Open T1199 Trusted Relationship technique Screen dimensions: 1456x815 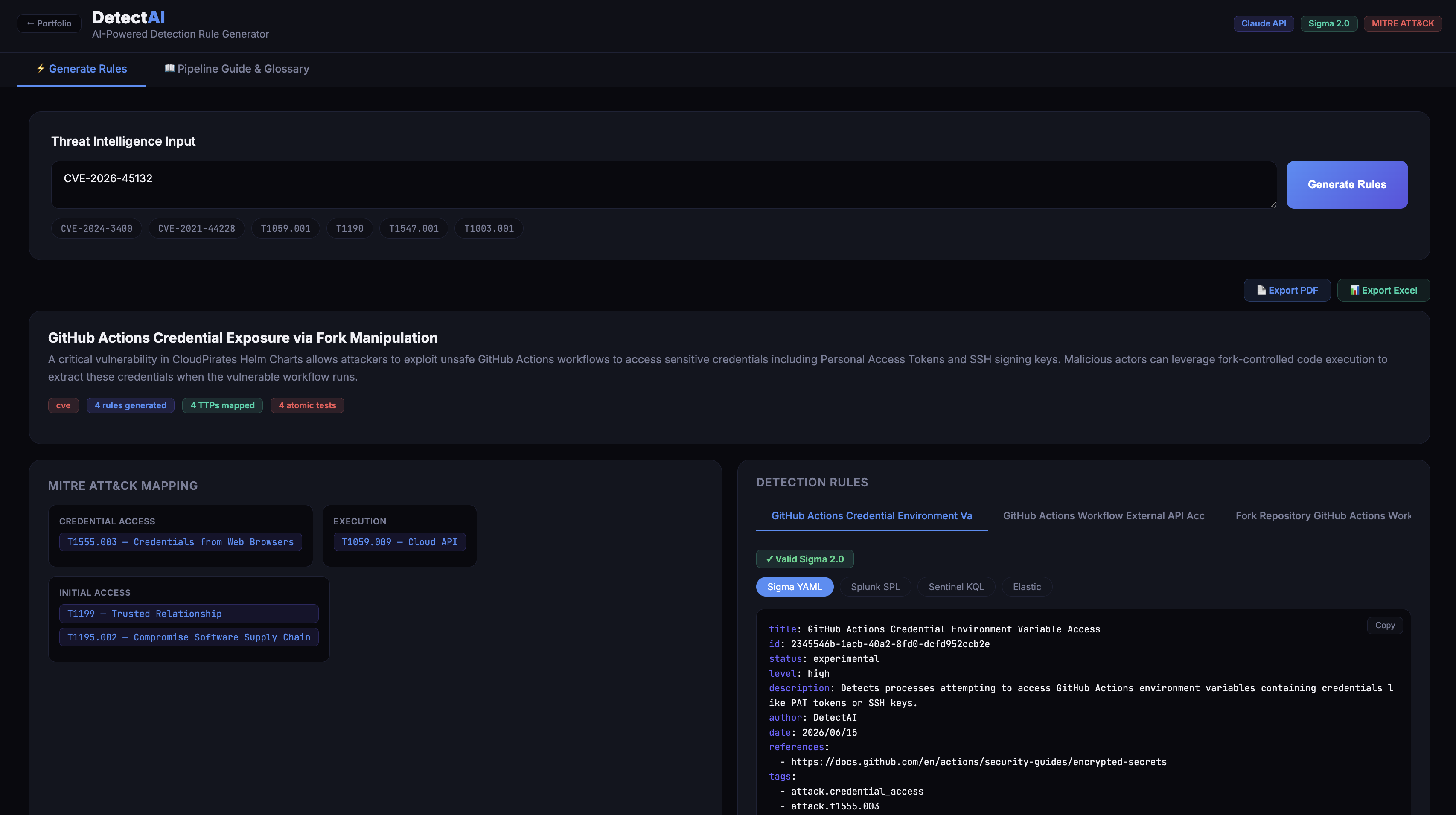click(x=189, y=614)
